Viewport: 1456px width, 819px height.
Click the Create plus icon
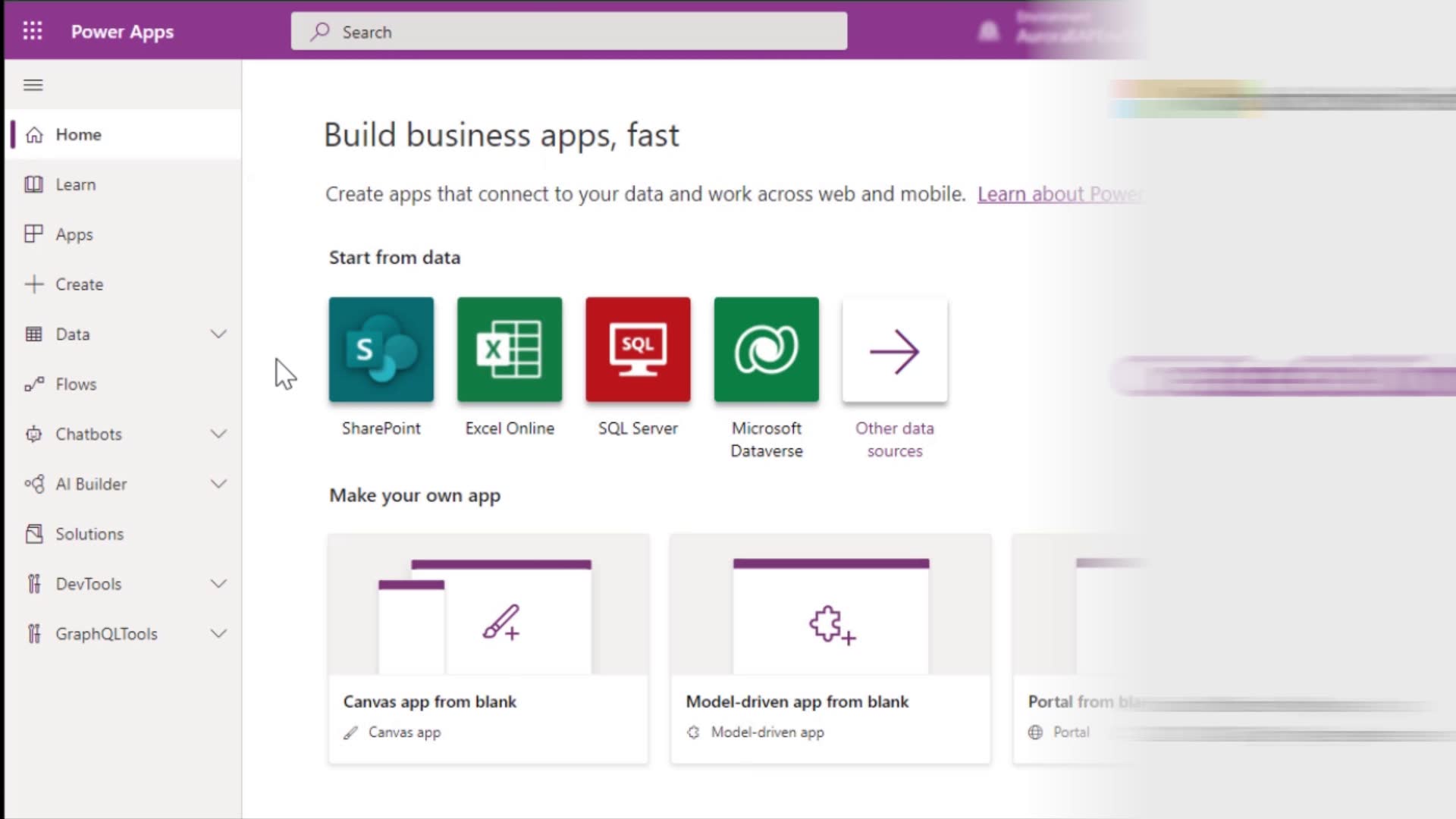[x=34, y=284]
